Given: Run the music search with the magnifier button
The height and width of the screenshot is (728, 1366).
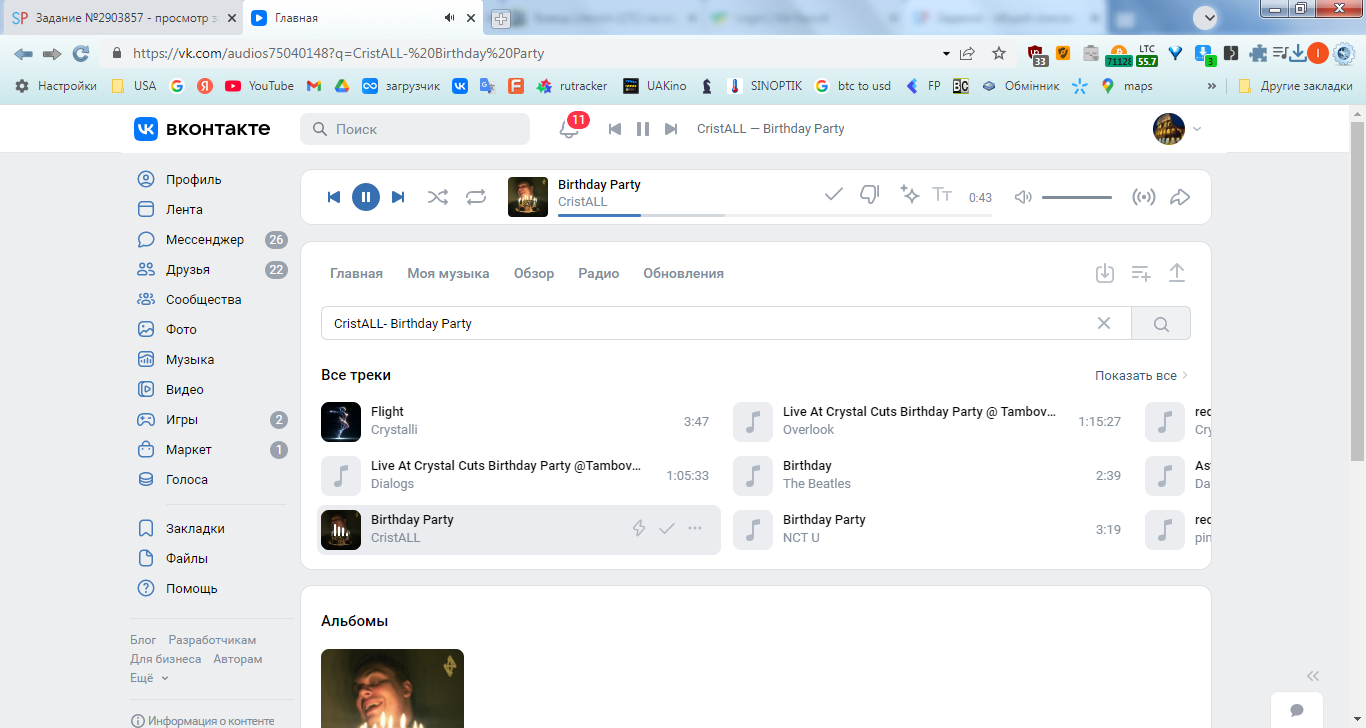Looking at the screenshot, I should click(1161, 323).
